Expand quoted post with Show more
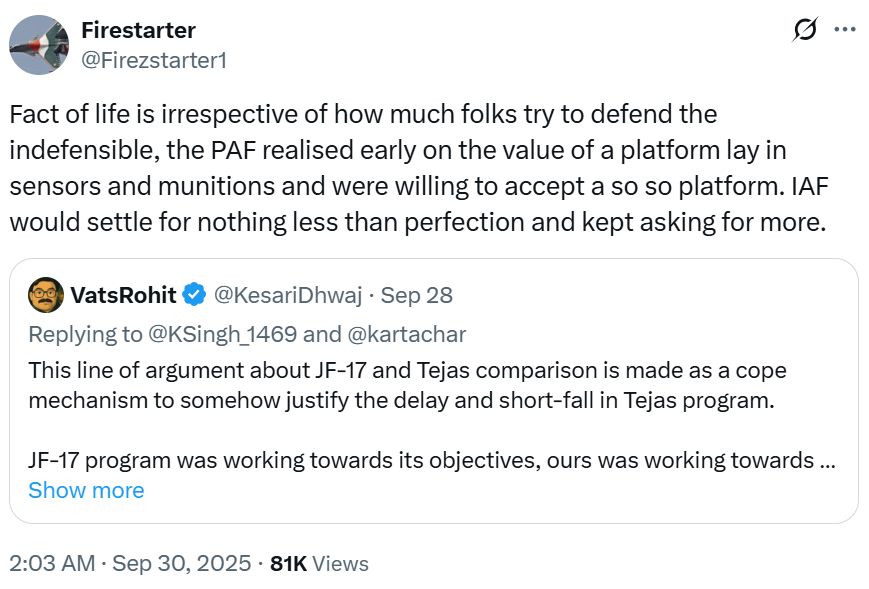This screenshot has width=869, height=589. pos(86,490)
